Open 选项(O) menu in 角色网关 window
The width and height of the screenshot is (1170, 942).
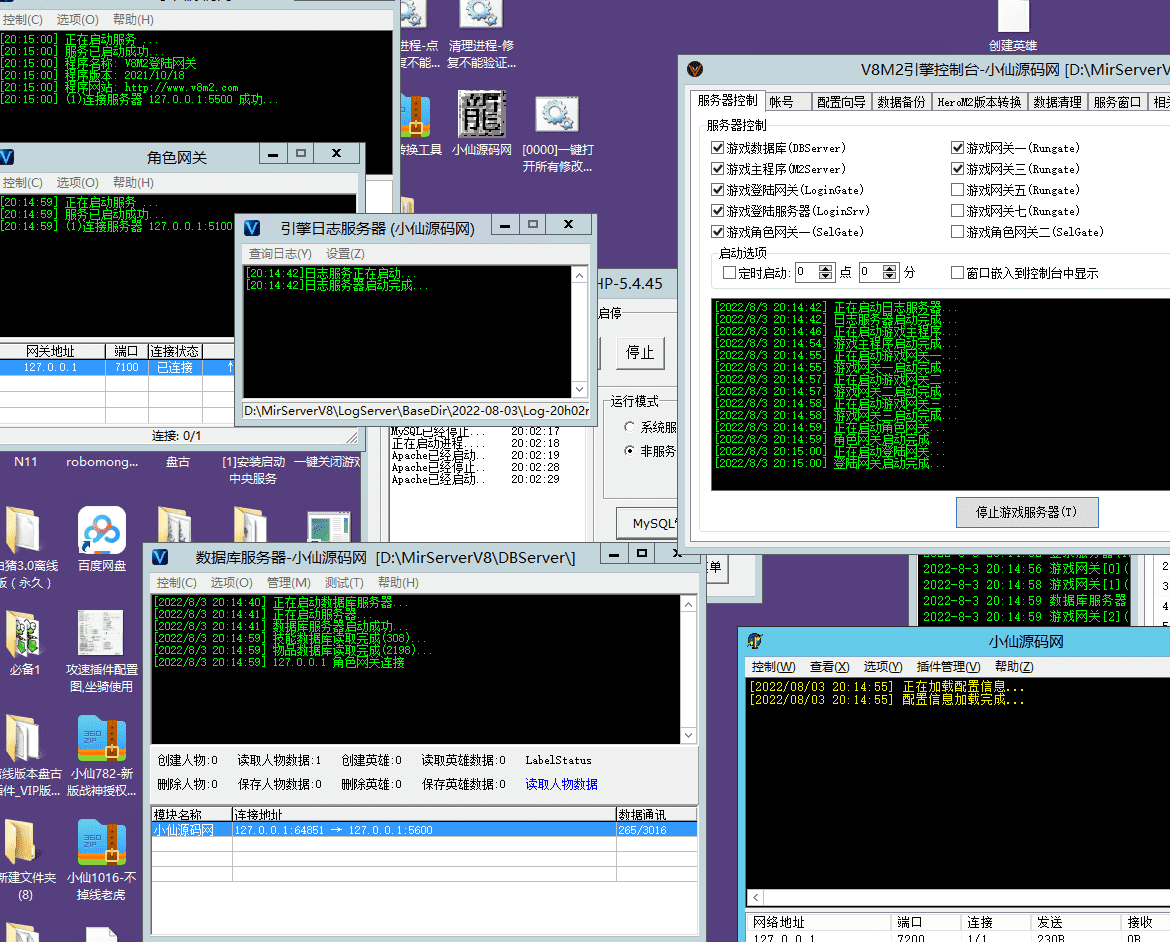pyautogui.click(x=78, y=182)
